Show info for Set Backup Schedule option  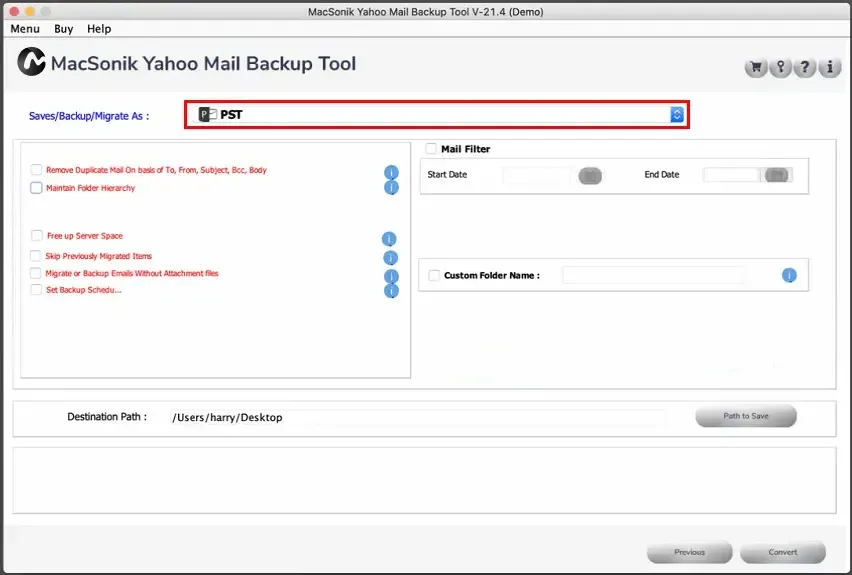[391, 291]
